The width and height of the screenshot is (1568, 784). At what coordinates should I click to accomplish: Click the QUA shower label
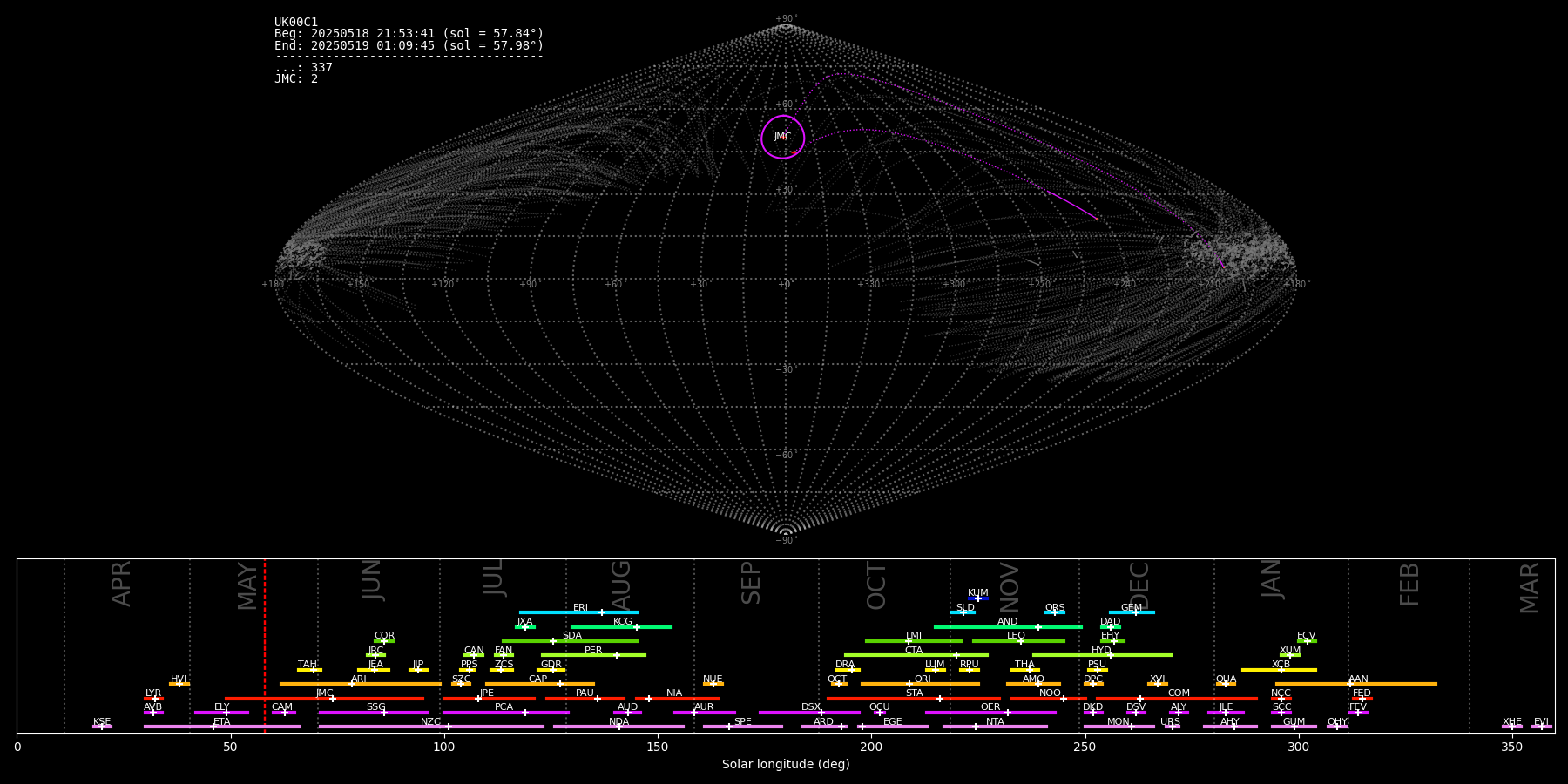pos(1226,679)
